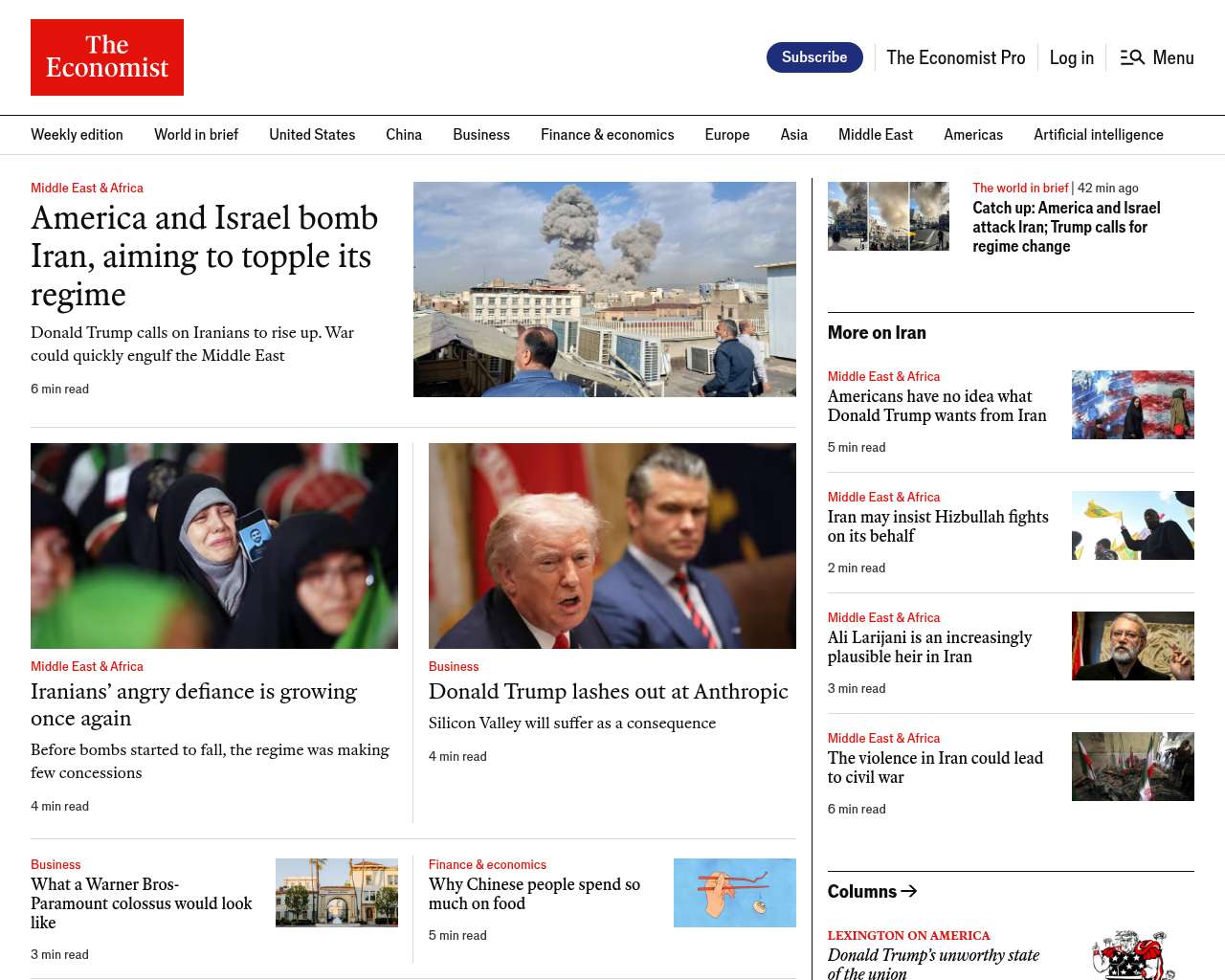Click the world in brief collage thumbnail
This screenshot has width=1225, height=980.
pyautogui.click(x=888, y=216)
